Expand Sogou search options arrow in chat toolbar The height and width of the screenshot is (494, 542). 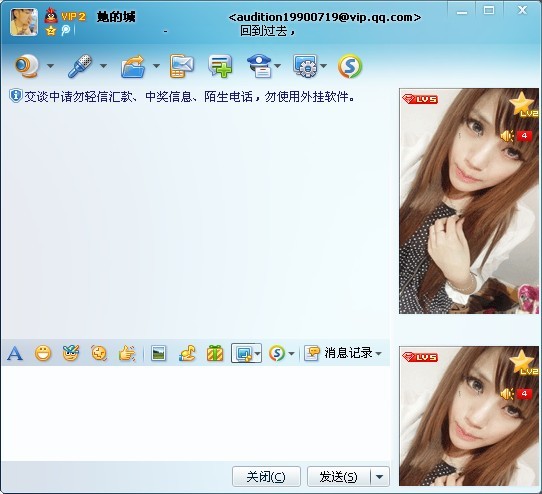[291, 354]
